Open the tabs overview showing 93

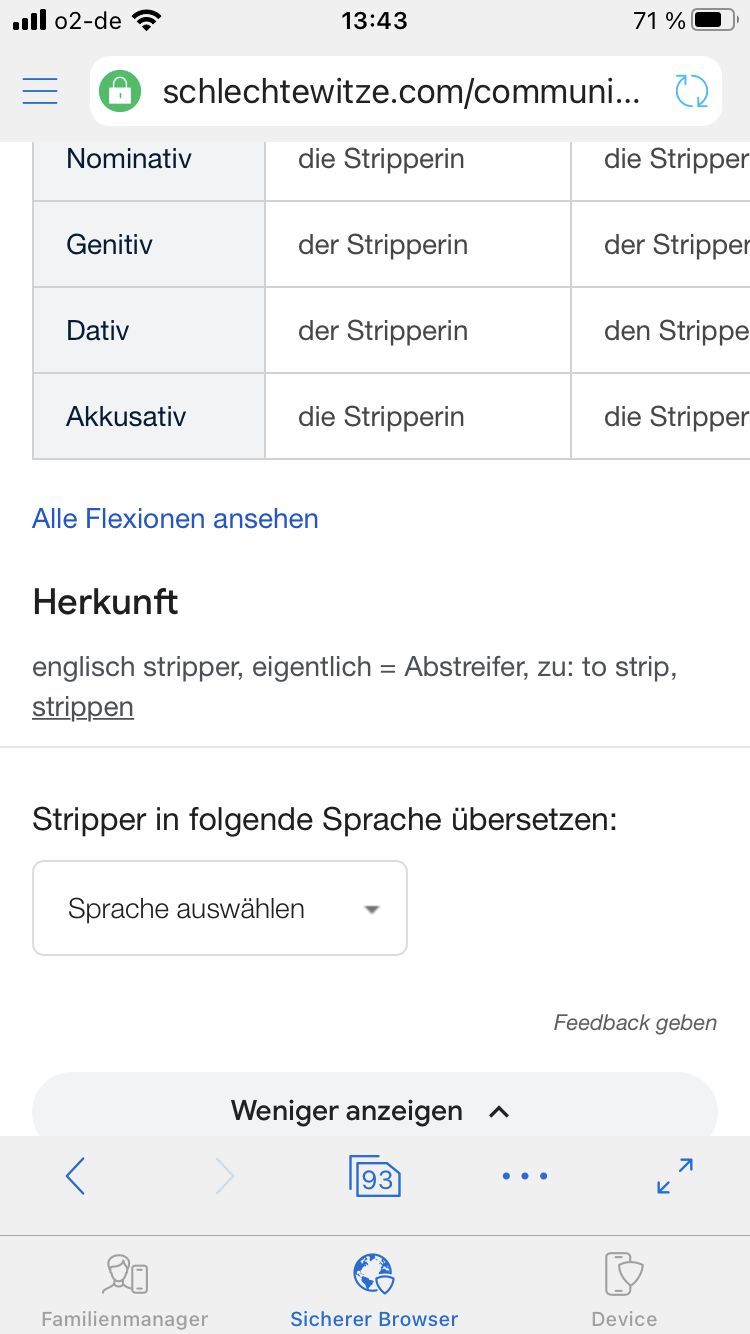375,1177
